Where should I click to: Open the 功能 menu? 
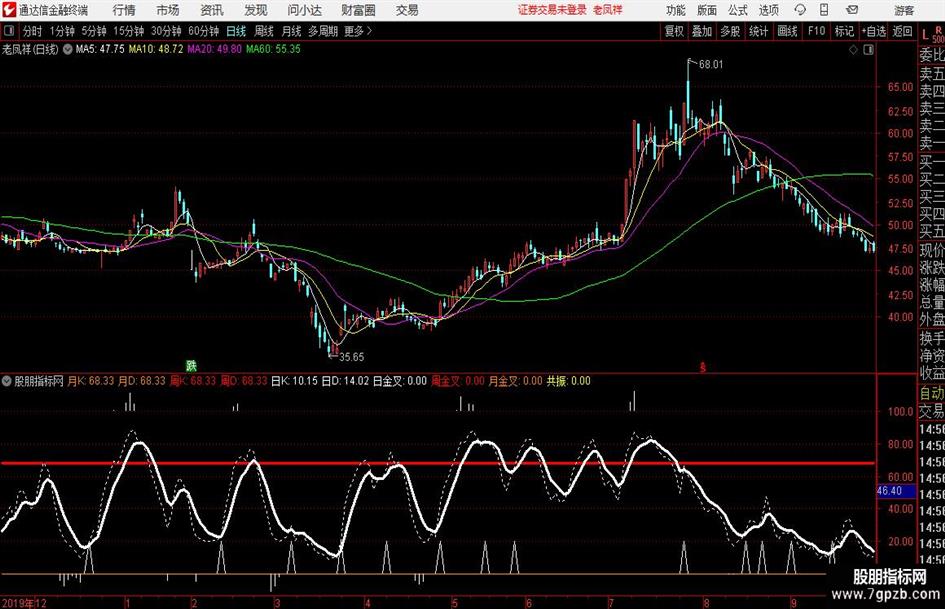click(x=676, y=10)
